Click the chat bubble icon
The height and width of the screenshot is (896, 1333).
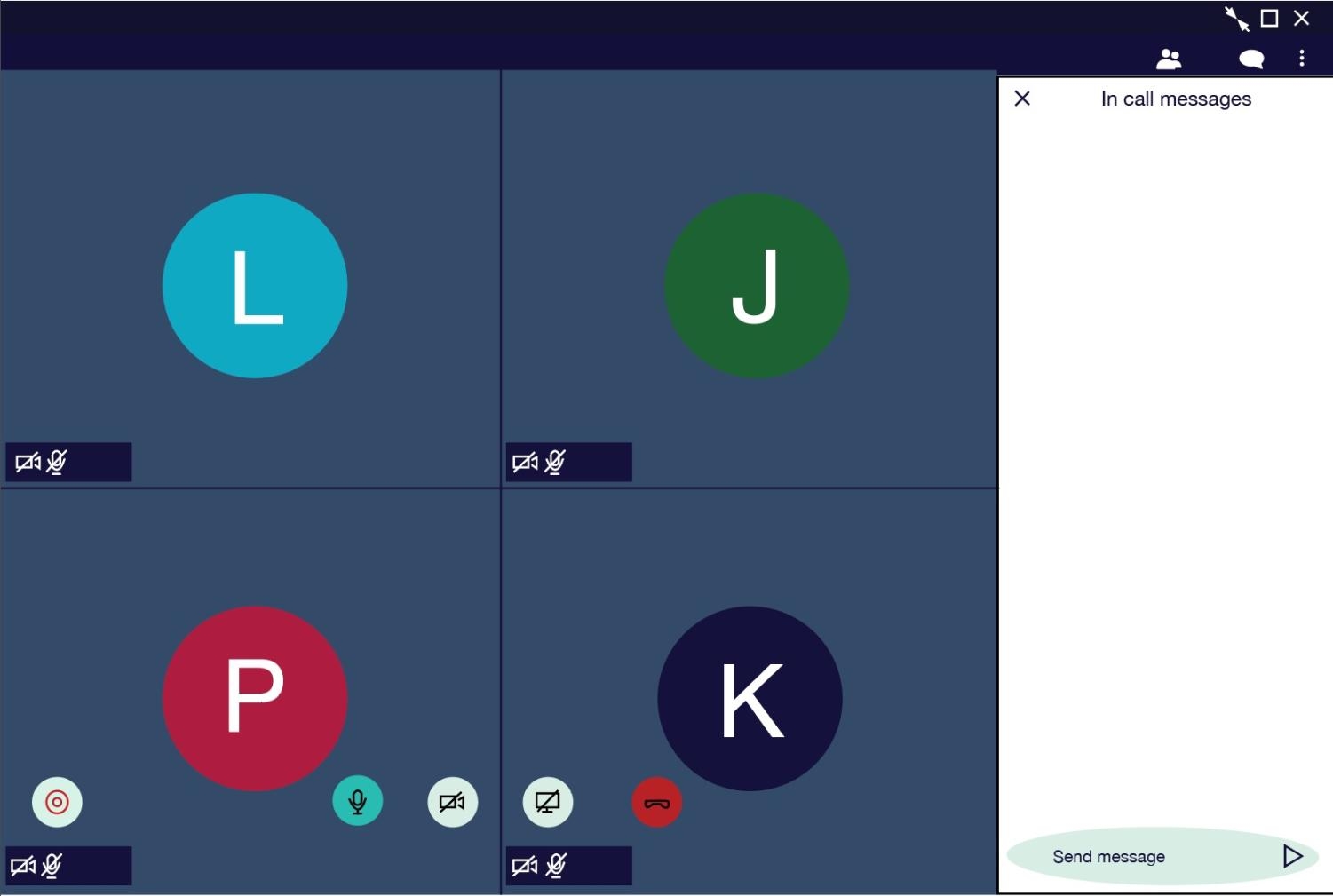tap(1250, 59)
